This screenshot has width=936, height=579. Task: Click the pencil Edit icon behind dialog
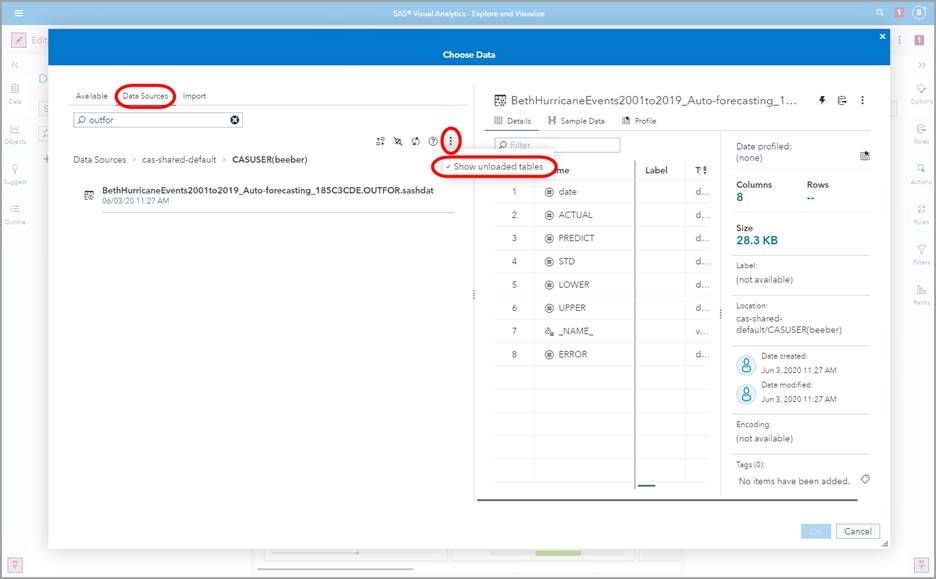(19, 40)
